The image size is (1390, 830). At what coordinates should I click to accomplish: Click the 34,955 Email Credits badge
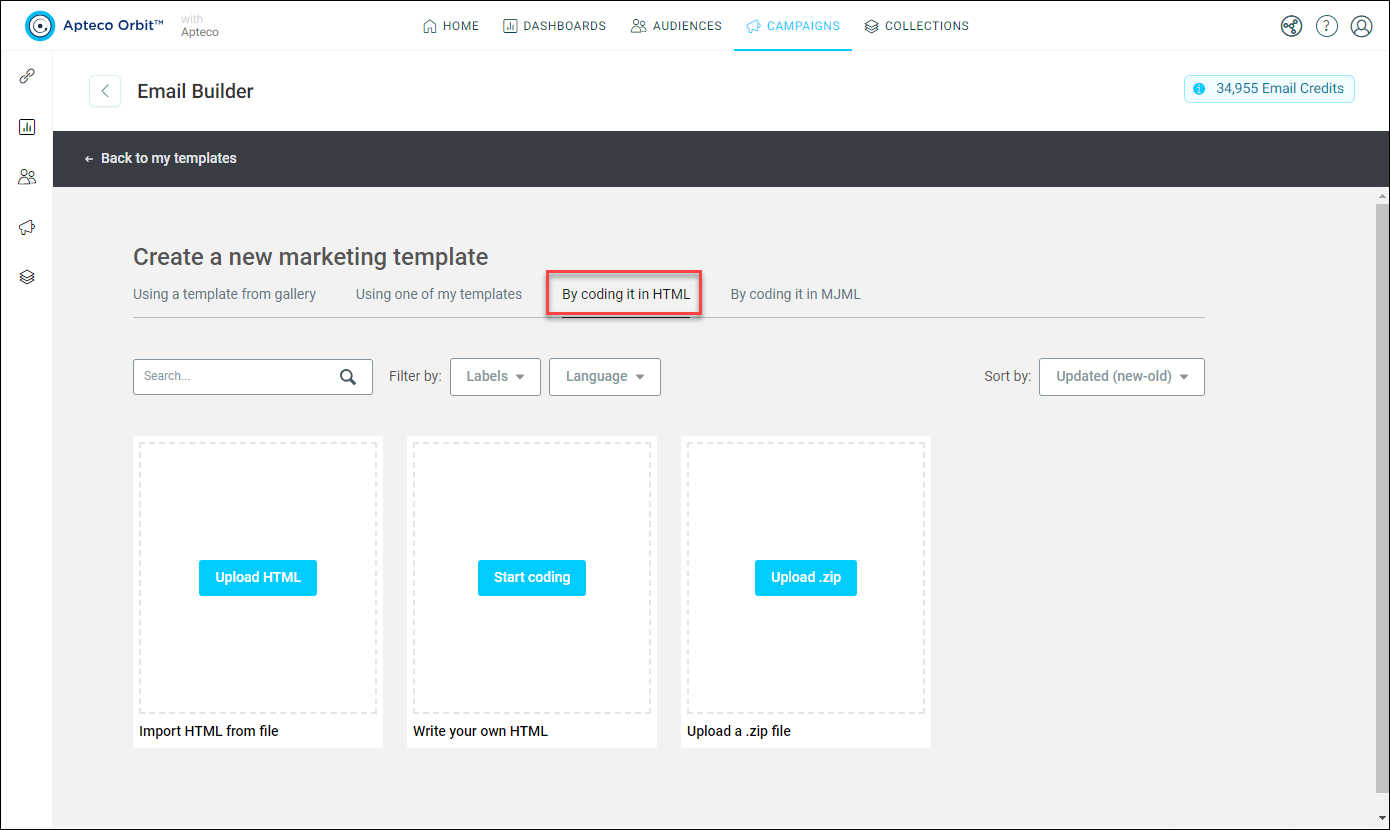1270,89
